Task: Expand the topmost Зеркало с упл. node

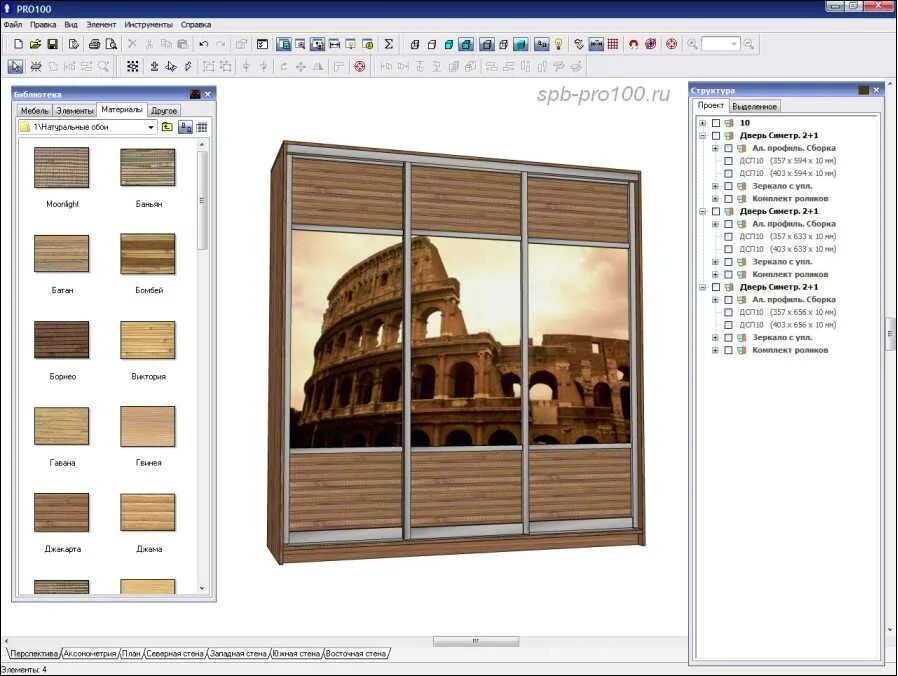Action: point(715,186)
